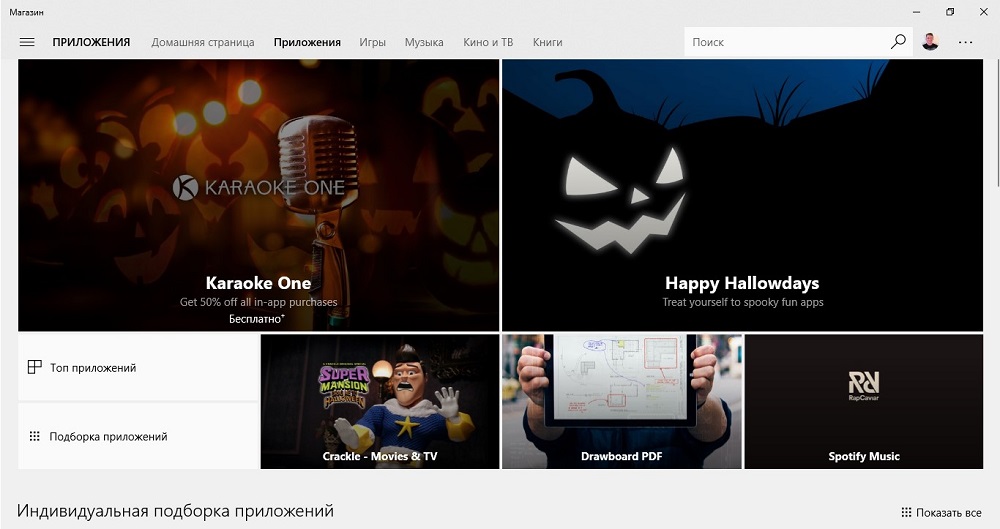Open the Crackle - Movies & TV tile
1000x529 pixels.
[x=380, y=401]
